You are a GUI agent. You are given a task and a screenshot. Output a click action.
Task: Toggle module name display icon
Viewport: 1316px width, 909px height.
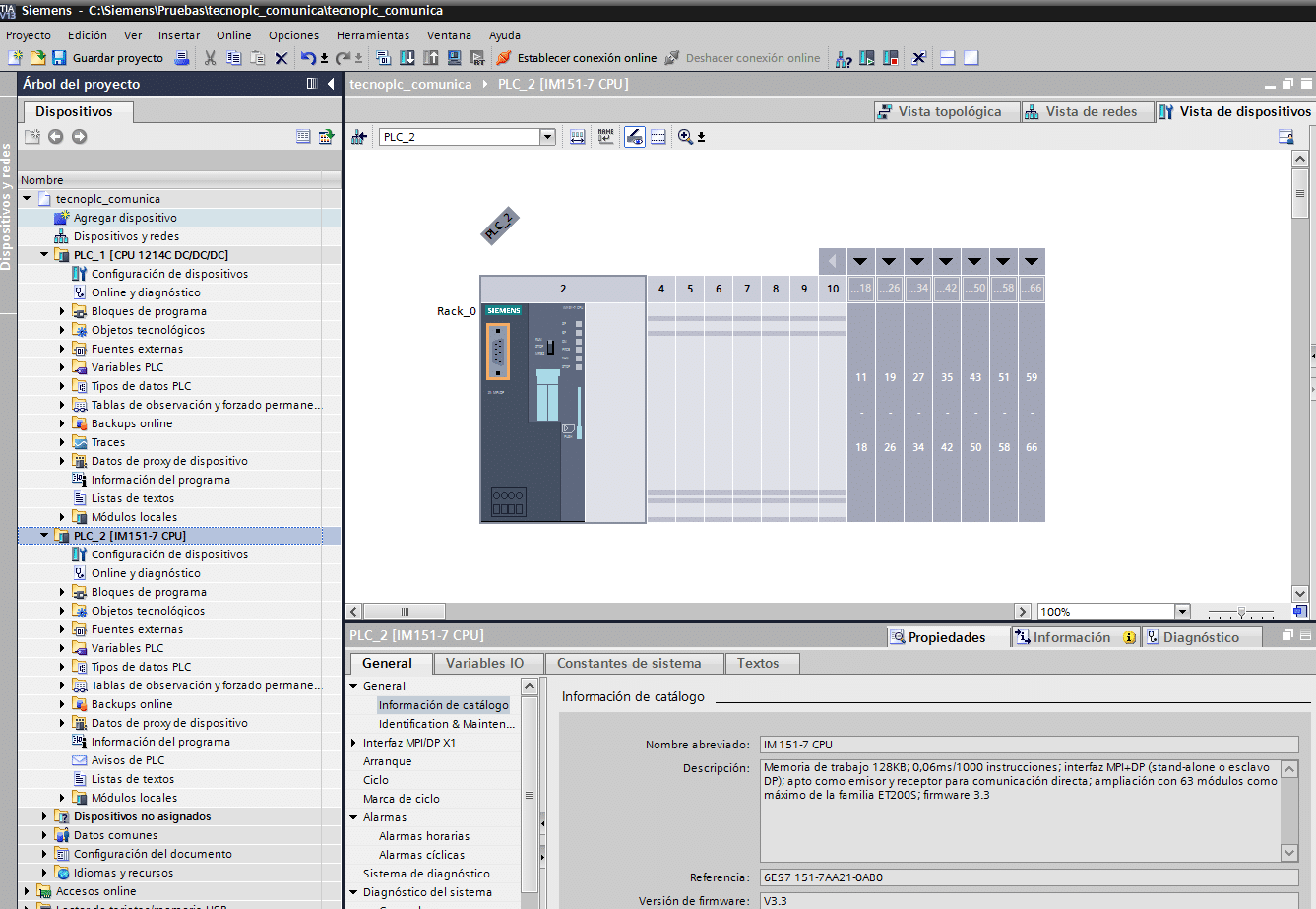coord(605,137)
